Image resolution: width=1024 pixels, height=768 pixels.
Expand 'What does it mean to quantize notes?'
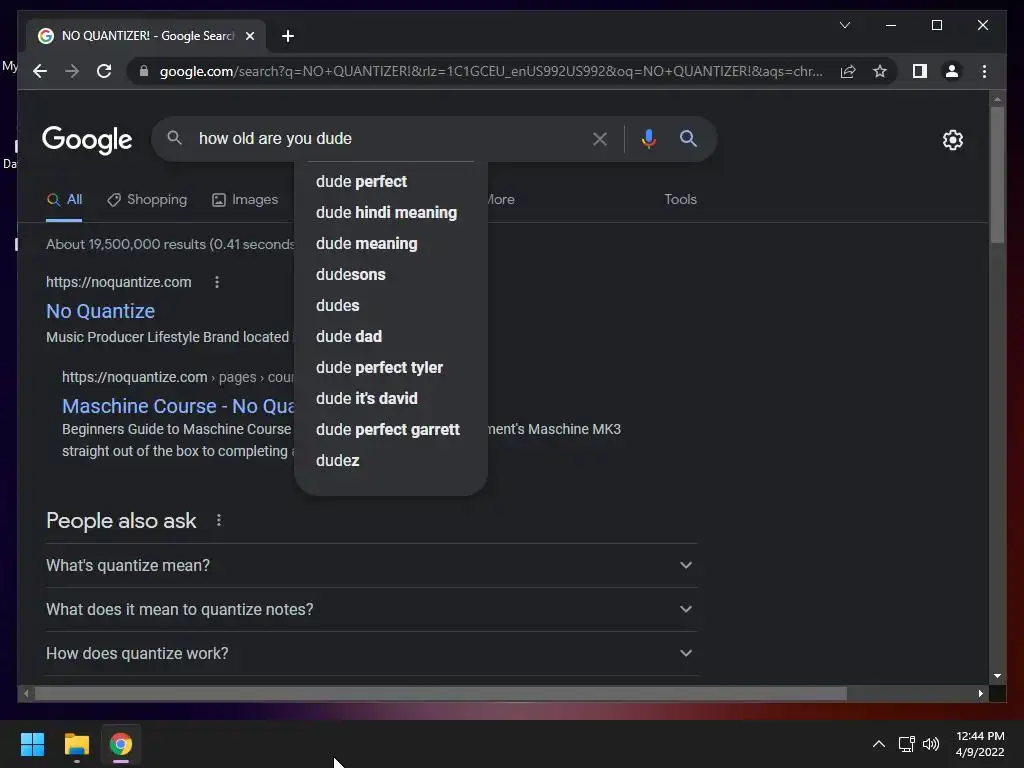click(x=372, y=609)
